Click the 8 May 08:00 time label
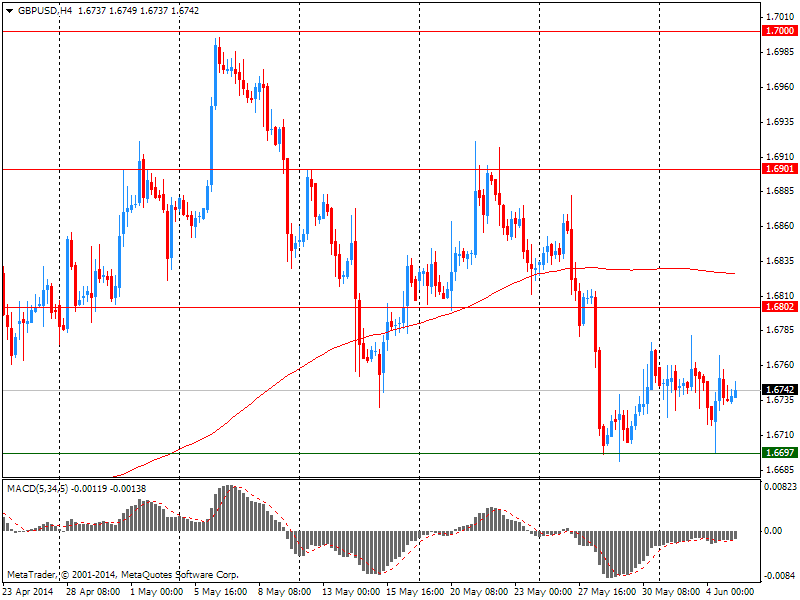800x600 pixels. (284, 592)
